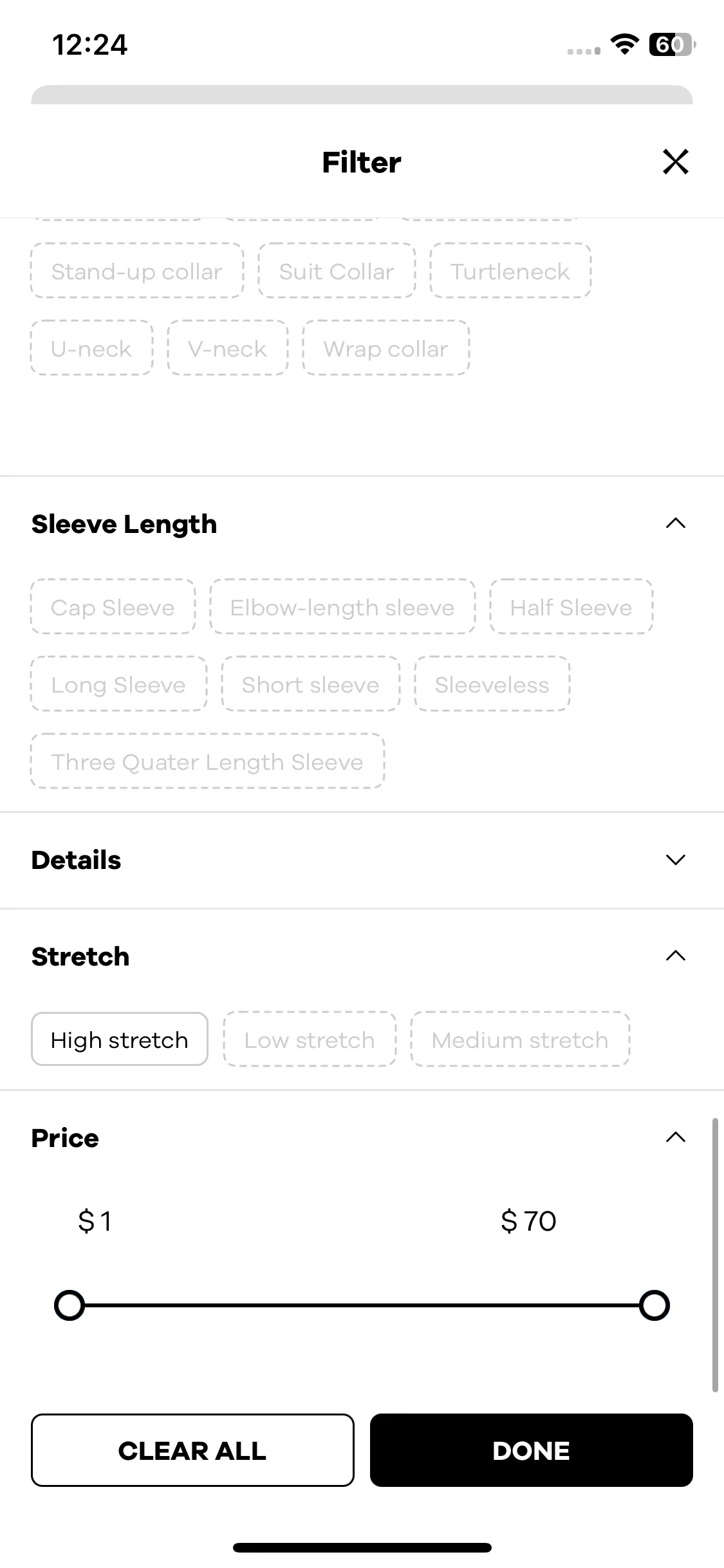
Task: Click the filter panel vertical scrollbar
Action: coord(715,1255)
